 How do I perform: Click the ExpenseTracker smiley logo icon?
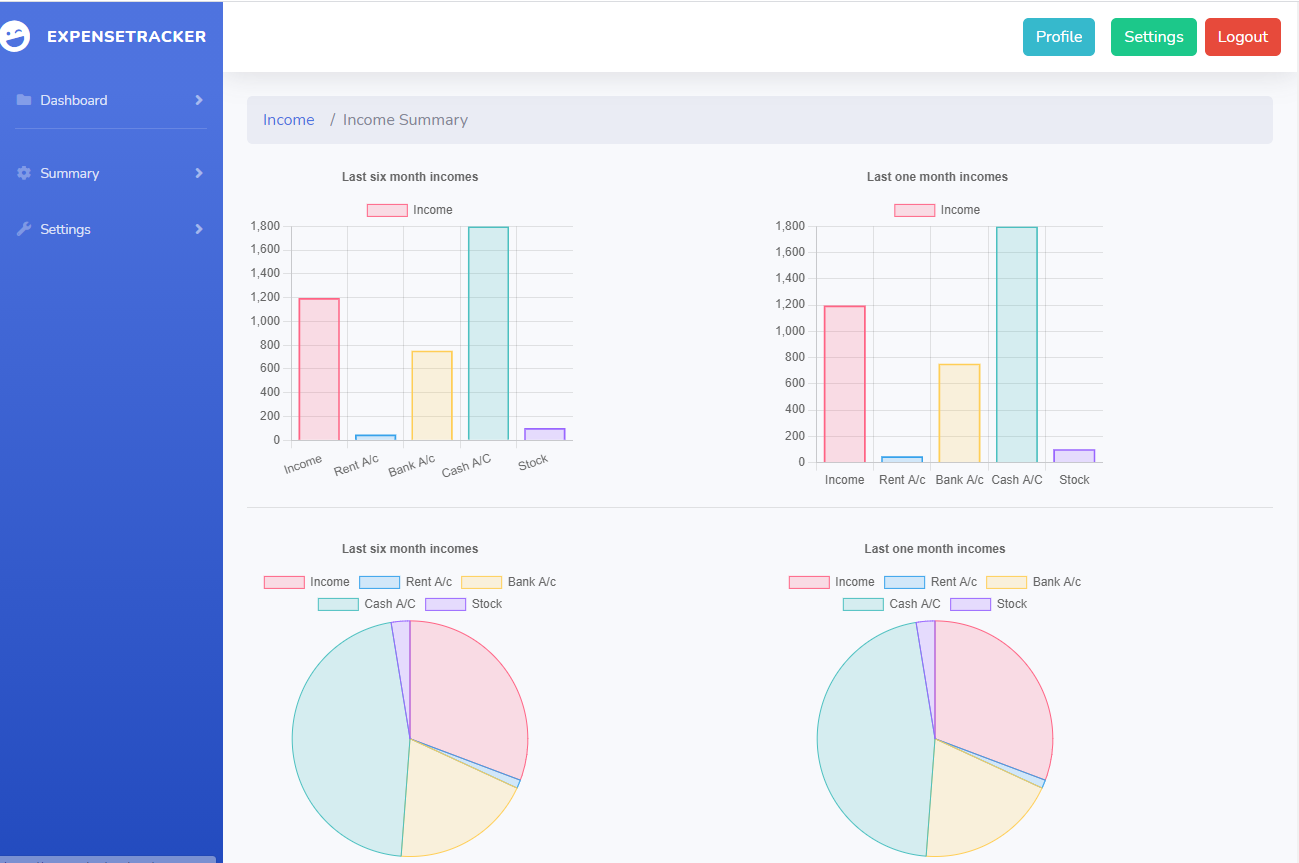(x=14, y=37)
